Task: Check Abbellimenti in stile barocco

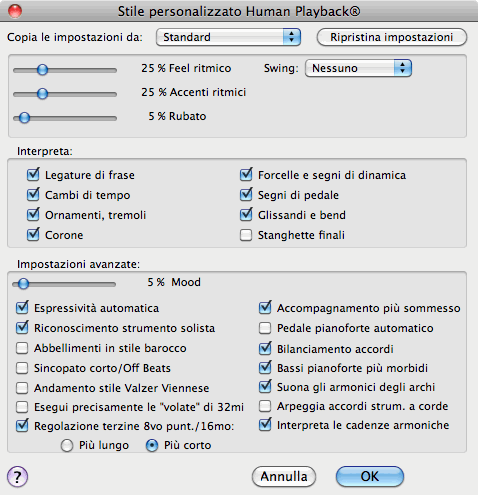Action: point(22,348)
